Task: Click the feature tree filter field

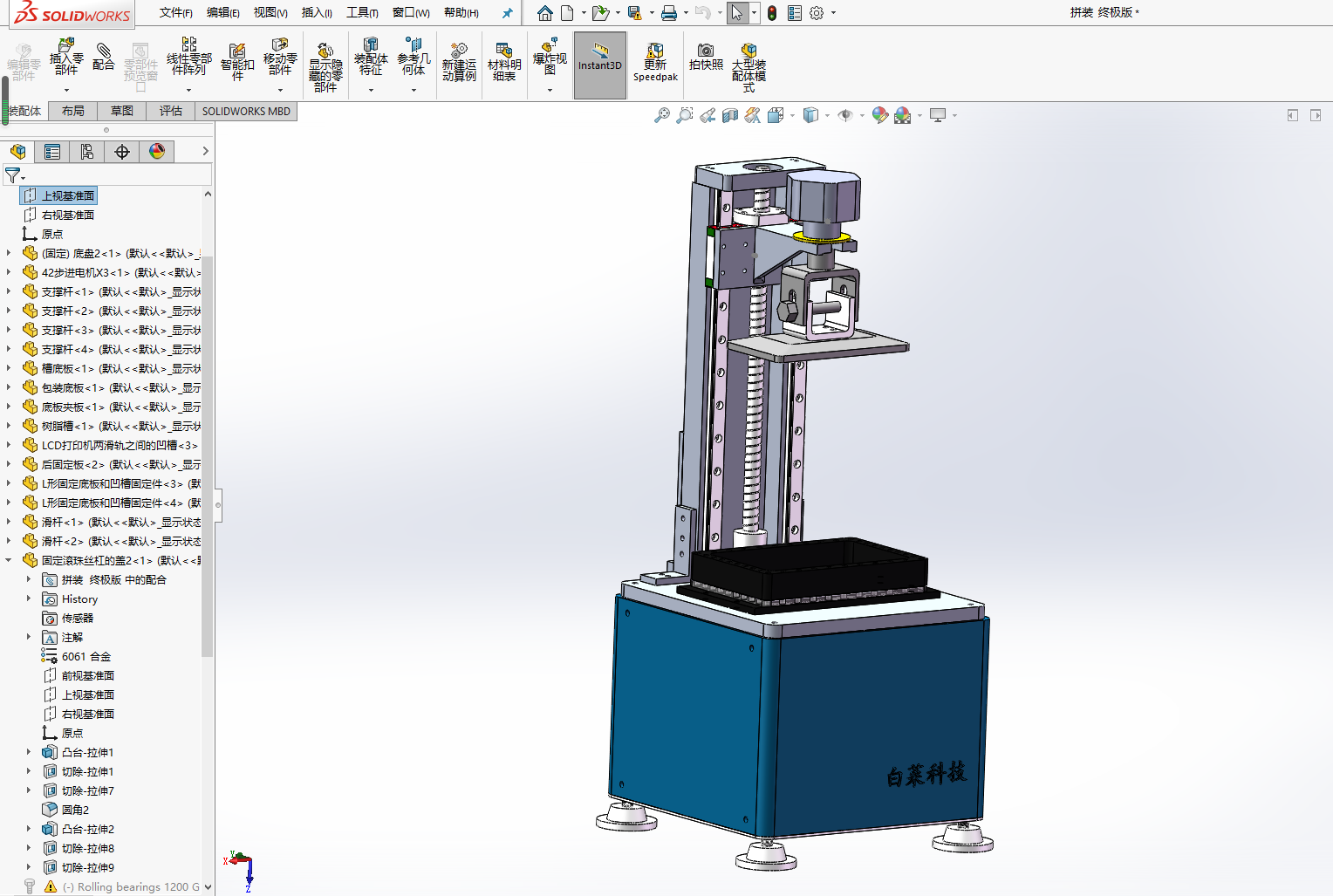Action: point(113,175)
